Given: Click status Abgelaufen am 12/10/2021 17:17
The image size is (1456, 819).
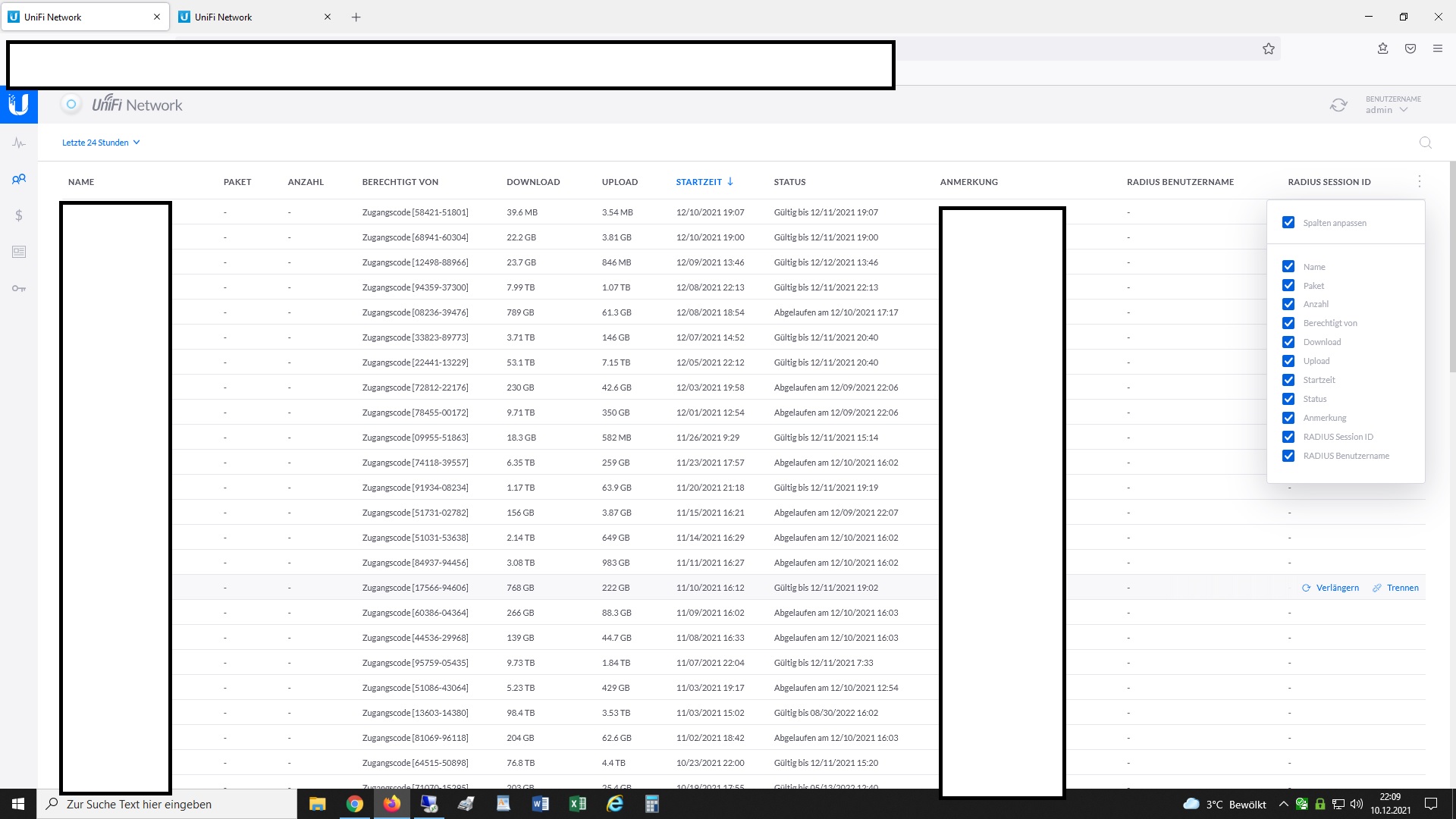Looking at the screenshot, I should pyautogui.click(x=836, y=312).
